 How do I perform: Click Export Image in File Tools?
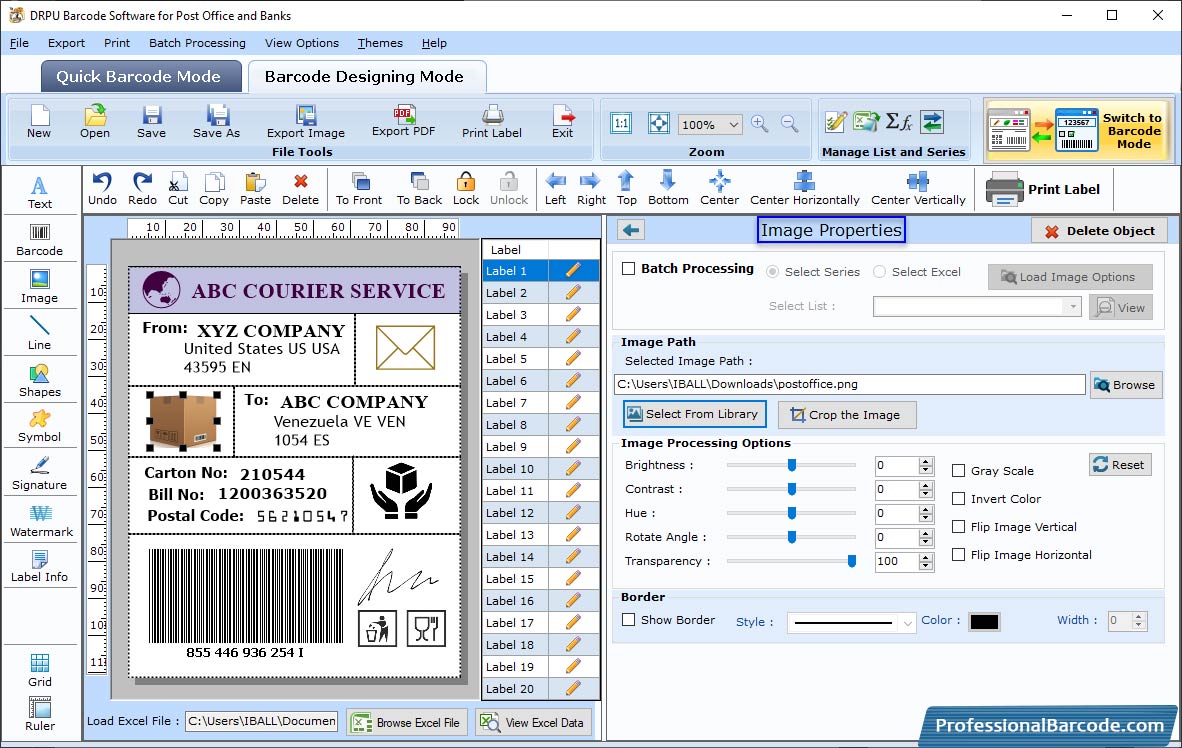click(305, 122)
